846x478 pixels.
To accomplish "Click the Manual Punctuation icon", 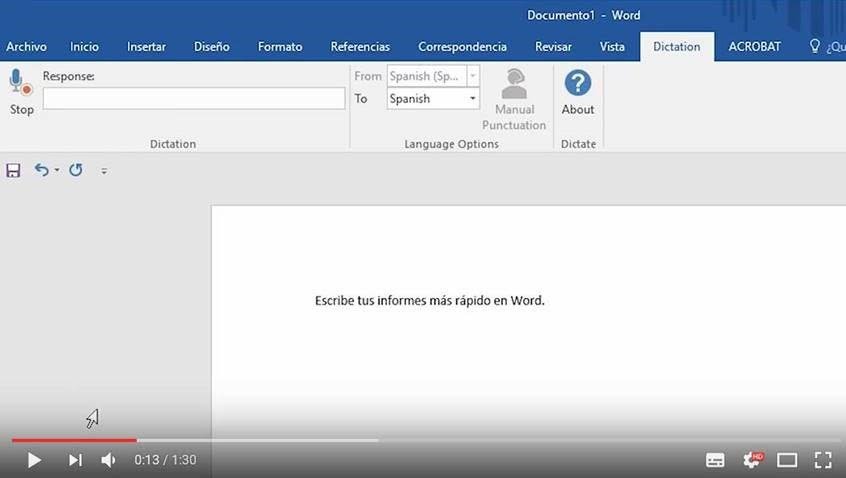I will pos(514,84).
